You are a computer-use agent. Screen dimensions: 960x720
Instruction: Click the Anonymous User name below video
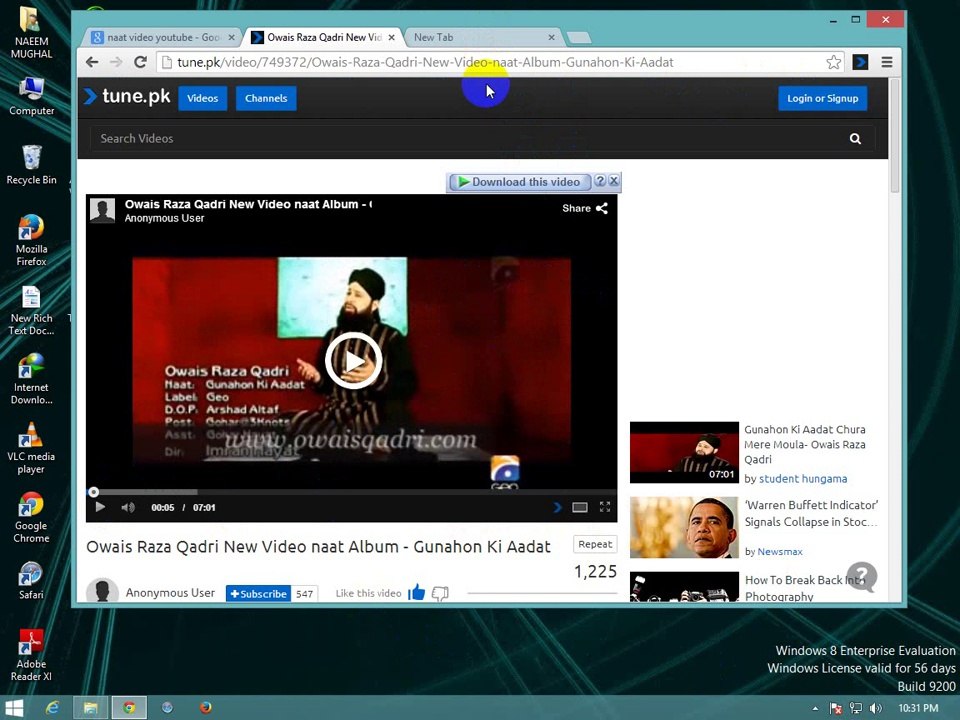tap(170, 593)
